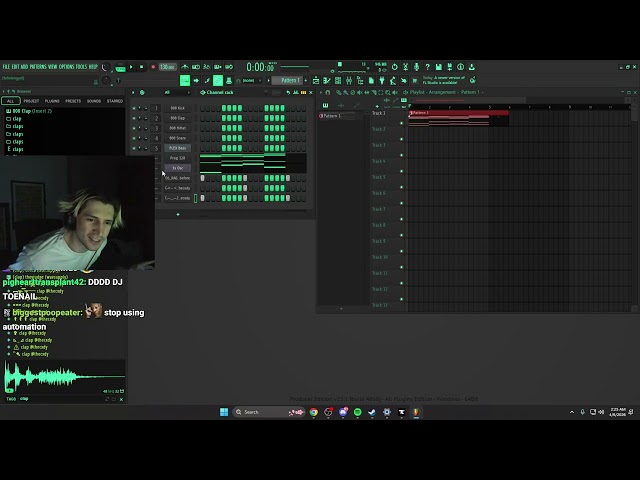640x480 pixels.
Task: Click the 130 tempo field
Action: tap(167, 67)
